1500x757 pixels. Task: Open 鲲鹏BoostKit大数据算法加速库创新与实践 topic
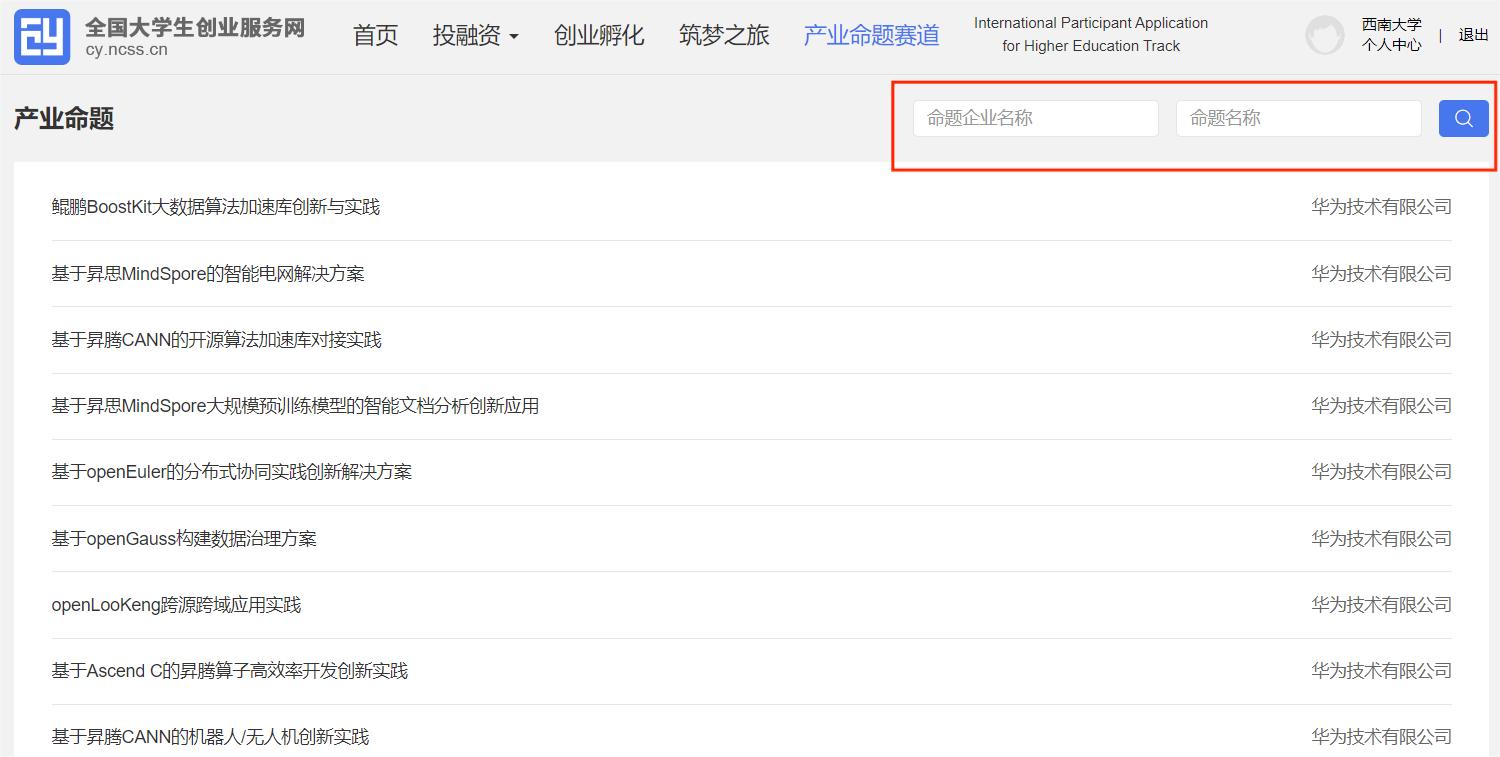click(216, 207)
